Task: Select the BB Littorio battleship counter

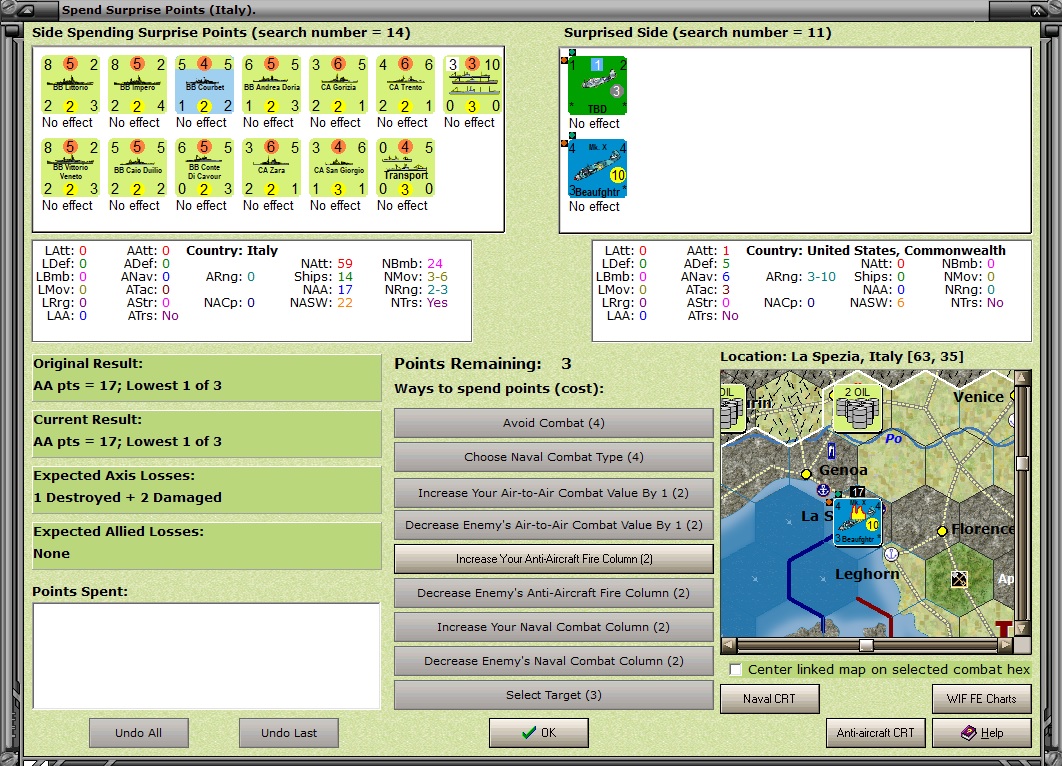Action: click(x=70, y=85)
